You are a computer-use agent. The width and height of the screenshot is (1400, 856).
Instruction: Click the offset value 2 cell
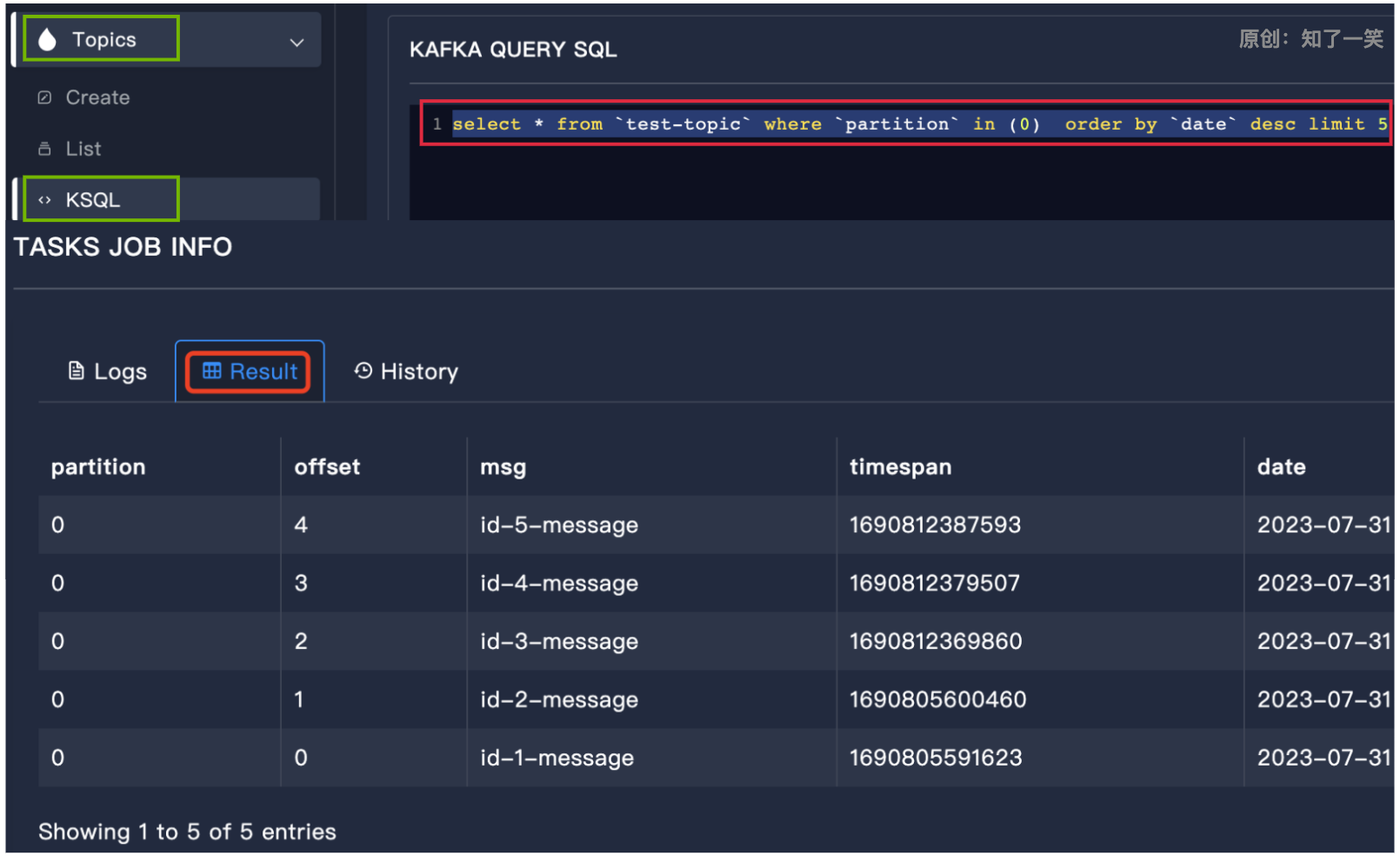301,641
